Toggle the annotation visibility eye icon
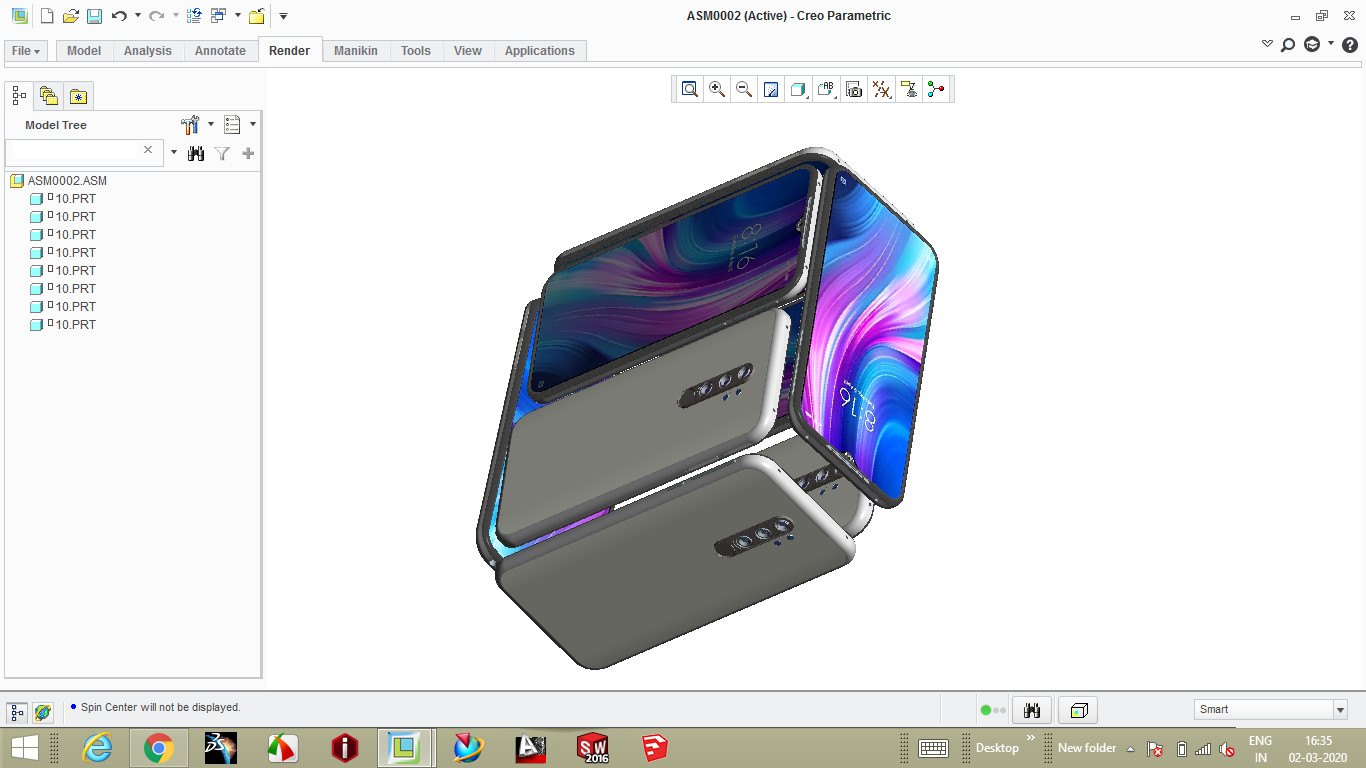The height and width of the screenshot is (768, 1366). [909, 89]
